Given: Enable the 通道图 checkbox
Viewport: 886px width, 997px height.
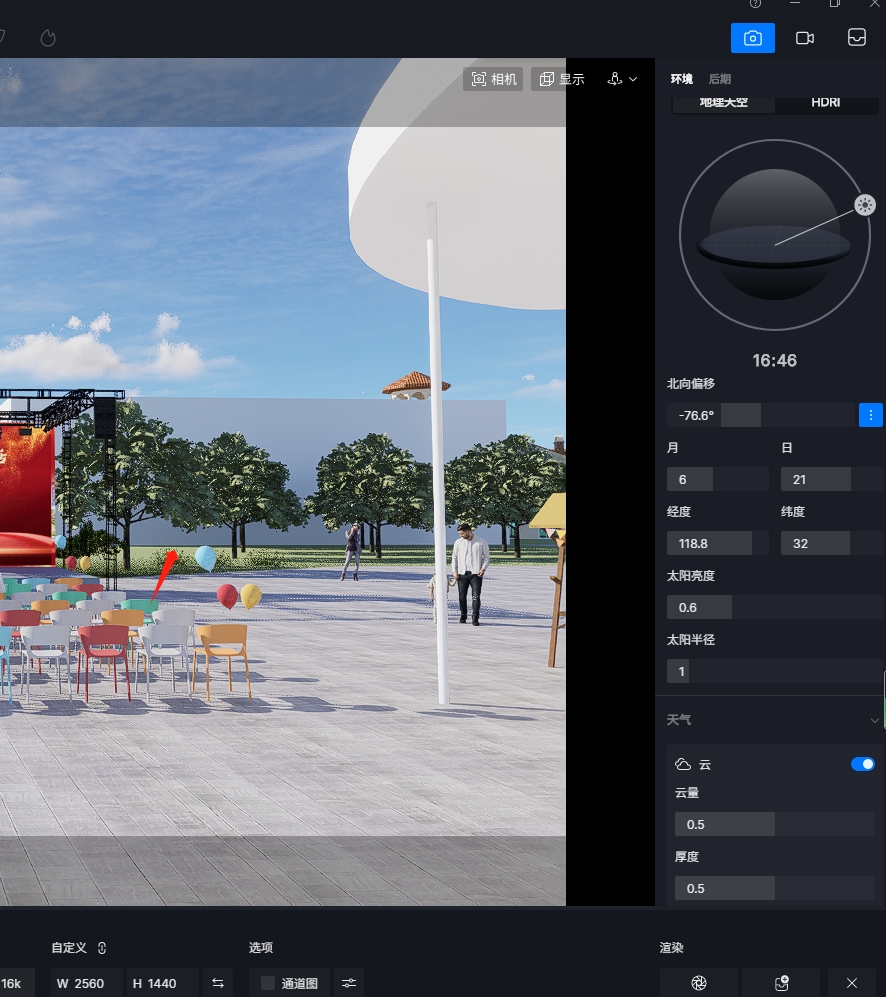Looking at the screenshot, I should click(x=268, y=983).
